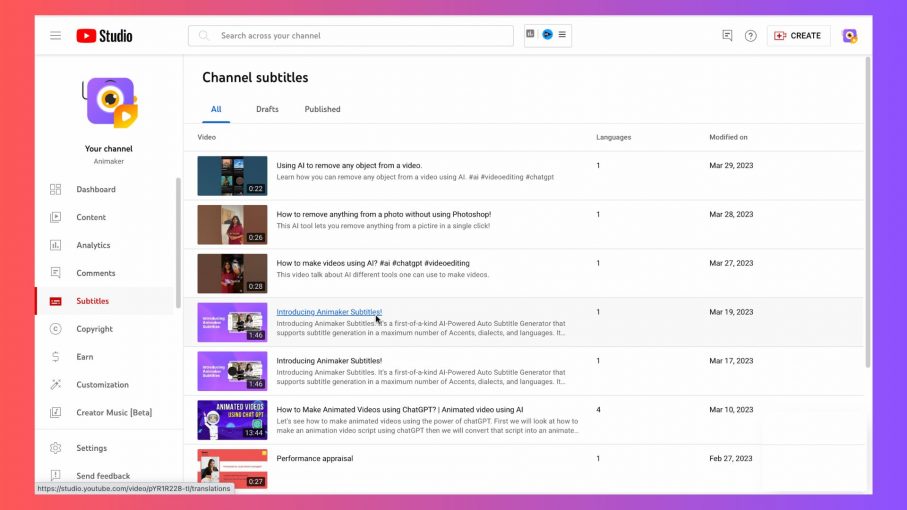Switch to the Drafts tab
The width and height of the screenshot is (907, 510).
click(267, 109)
